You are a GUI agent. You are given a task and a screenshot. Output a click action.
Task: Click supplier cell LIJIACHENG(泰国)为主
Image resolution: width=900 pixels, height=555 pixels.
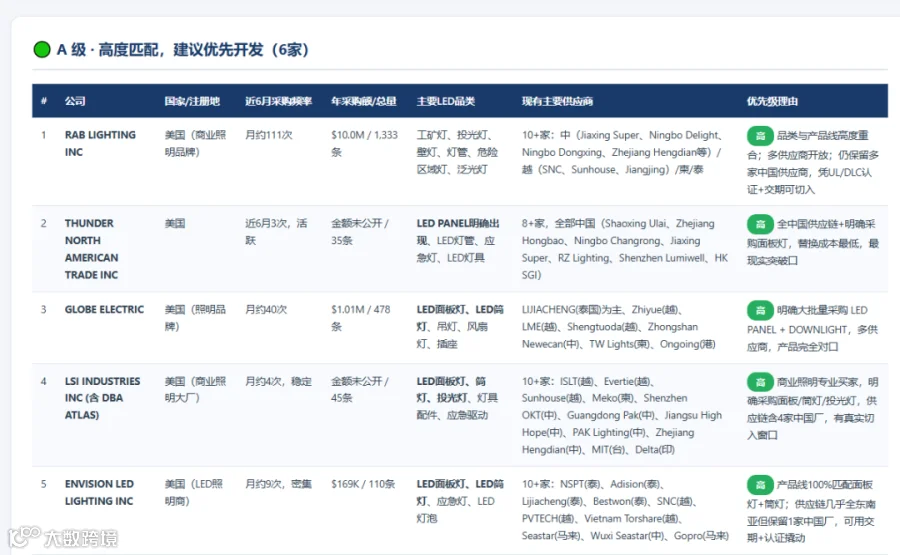pyautogui.click(x=618, y=327)
